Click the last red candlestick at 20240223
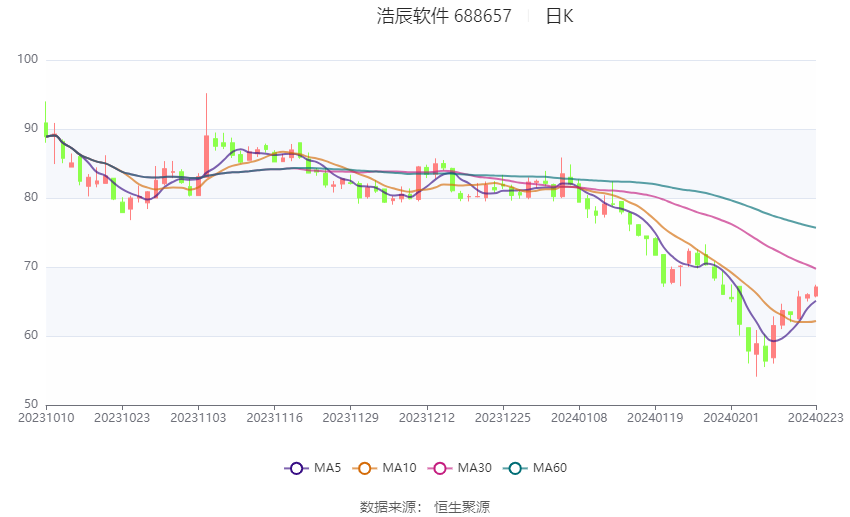This screenshot has height=517, width=850. coord(816,292)
